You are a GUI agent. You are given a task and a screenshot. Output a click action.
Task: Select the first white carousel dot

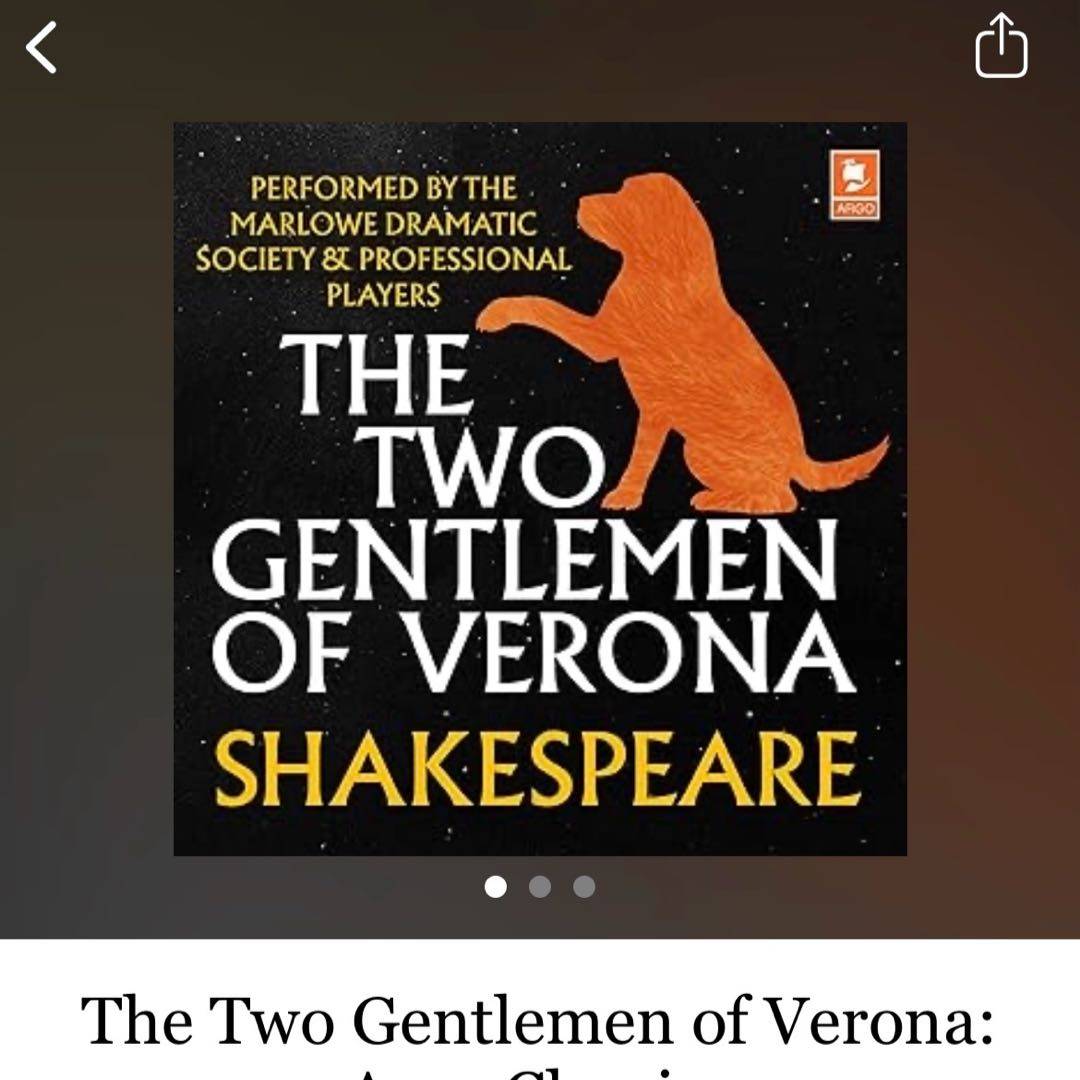point(495,886)
